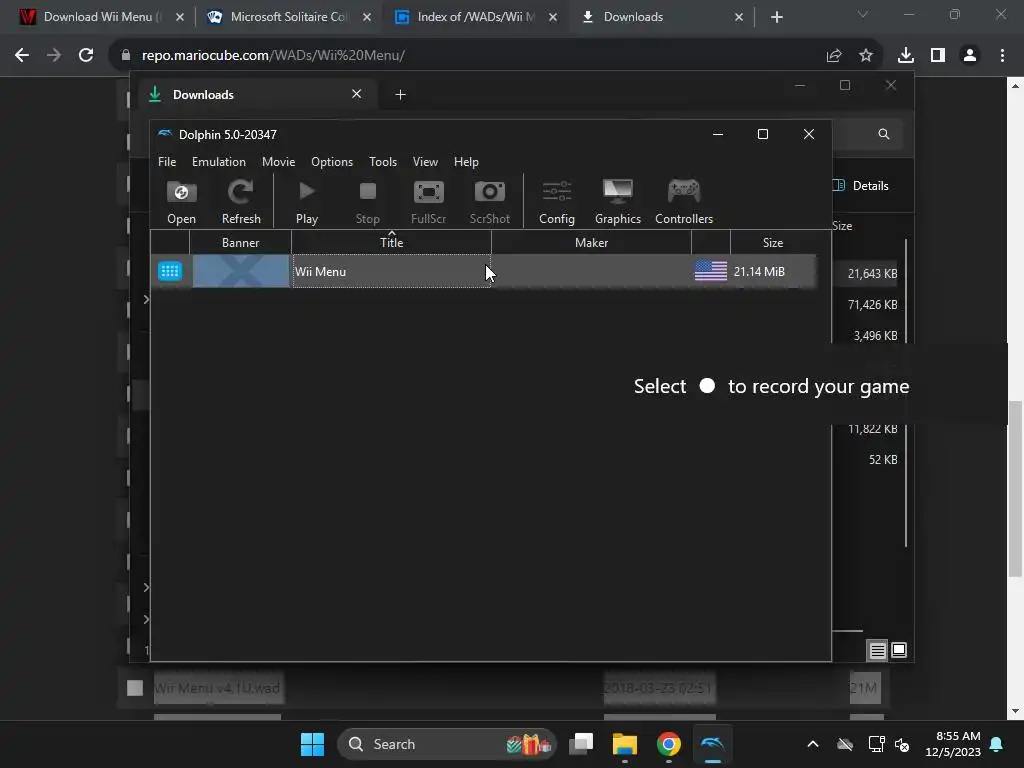The height and width of the screenshot is (768, 1024).
Task: Click the USA flag region icon
Action: pos(711,271)
